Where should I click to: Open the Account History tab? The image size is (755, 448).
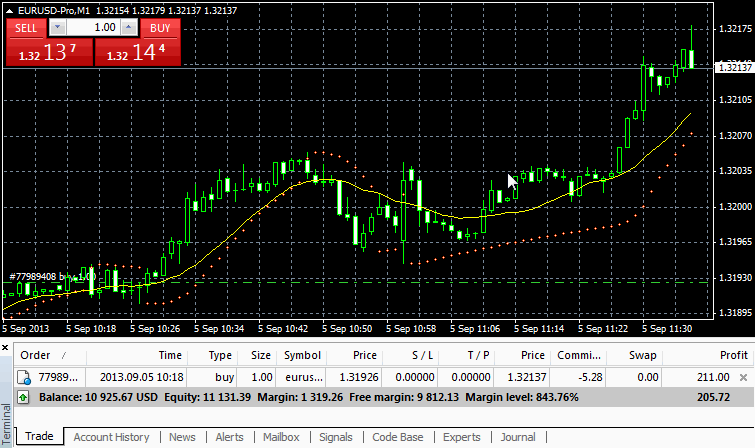click(111, 437)
